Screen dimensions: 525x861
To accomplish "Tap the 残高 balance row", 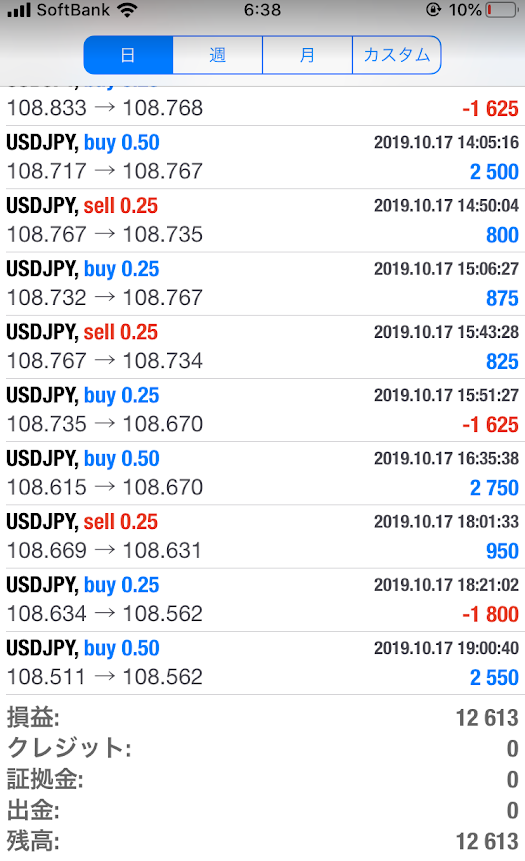I will (262, 841).
